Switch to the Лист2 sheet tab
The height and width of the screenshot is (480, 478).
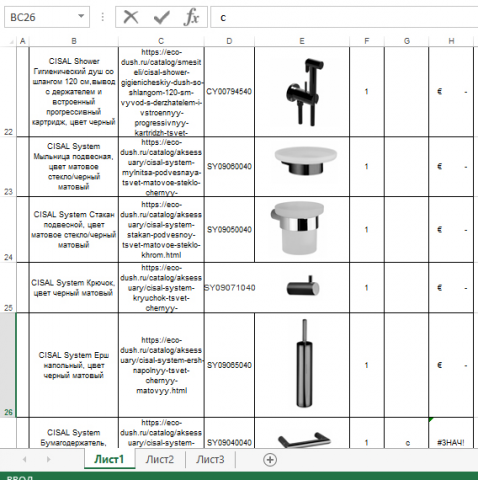pos(160,459)
